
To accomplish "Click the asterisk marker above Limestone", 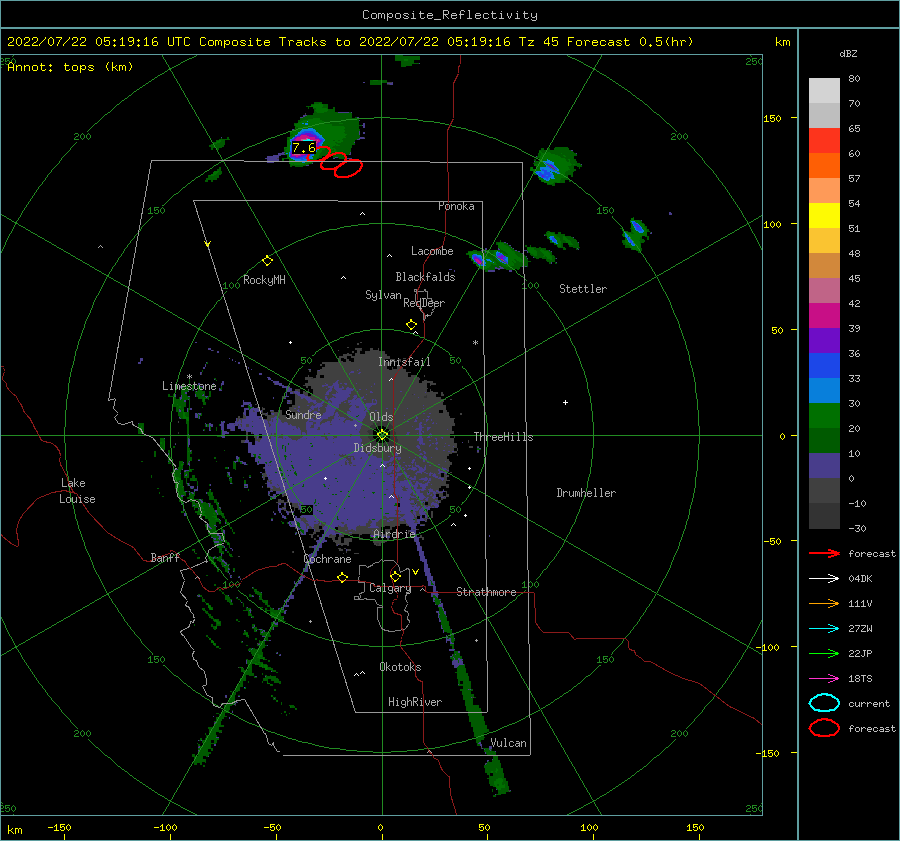I will click(x=189, y=377).
